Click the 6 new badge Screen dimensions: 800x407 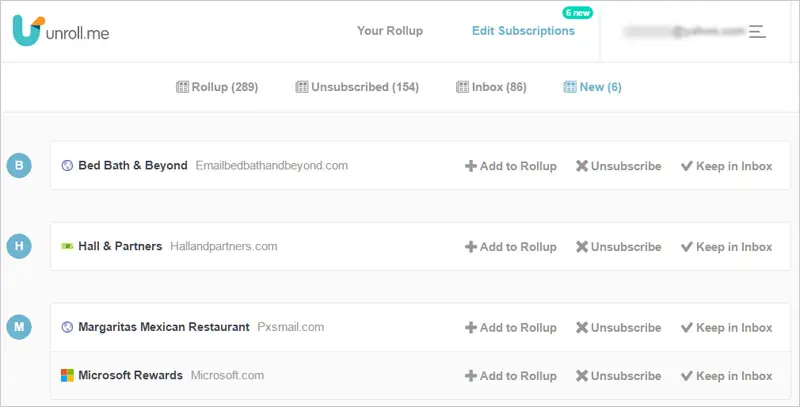pos(578,13)
